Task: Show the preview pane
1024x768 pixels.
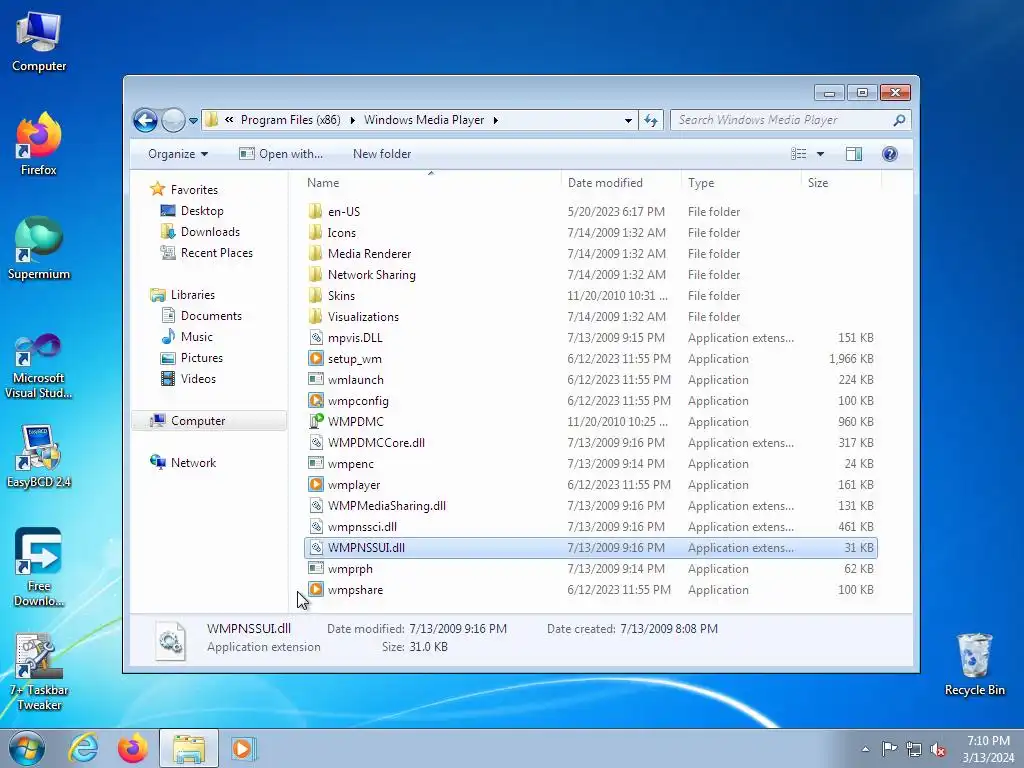Action: click(854, 154)
